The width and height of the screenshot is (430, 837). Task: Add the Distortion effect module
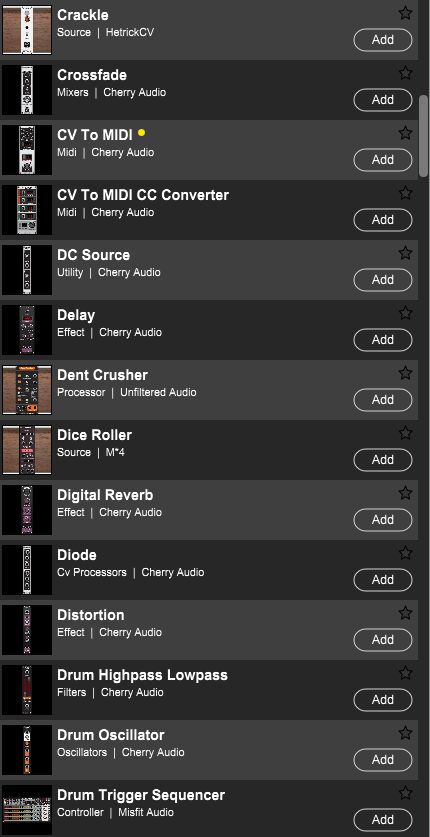coord(383,639)
